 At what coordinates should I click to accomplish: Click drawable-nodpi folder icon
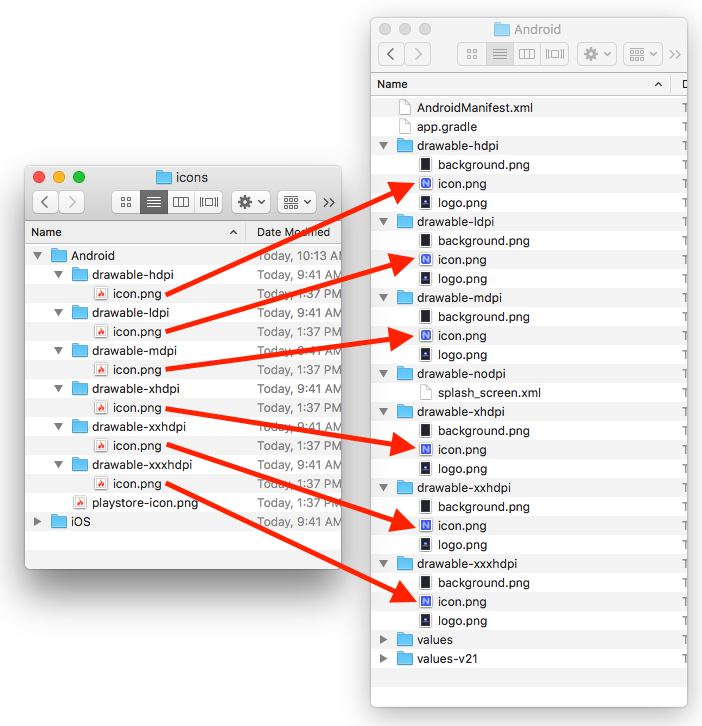[405, 373]
